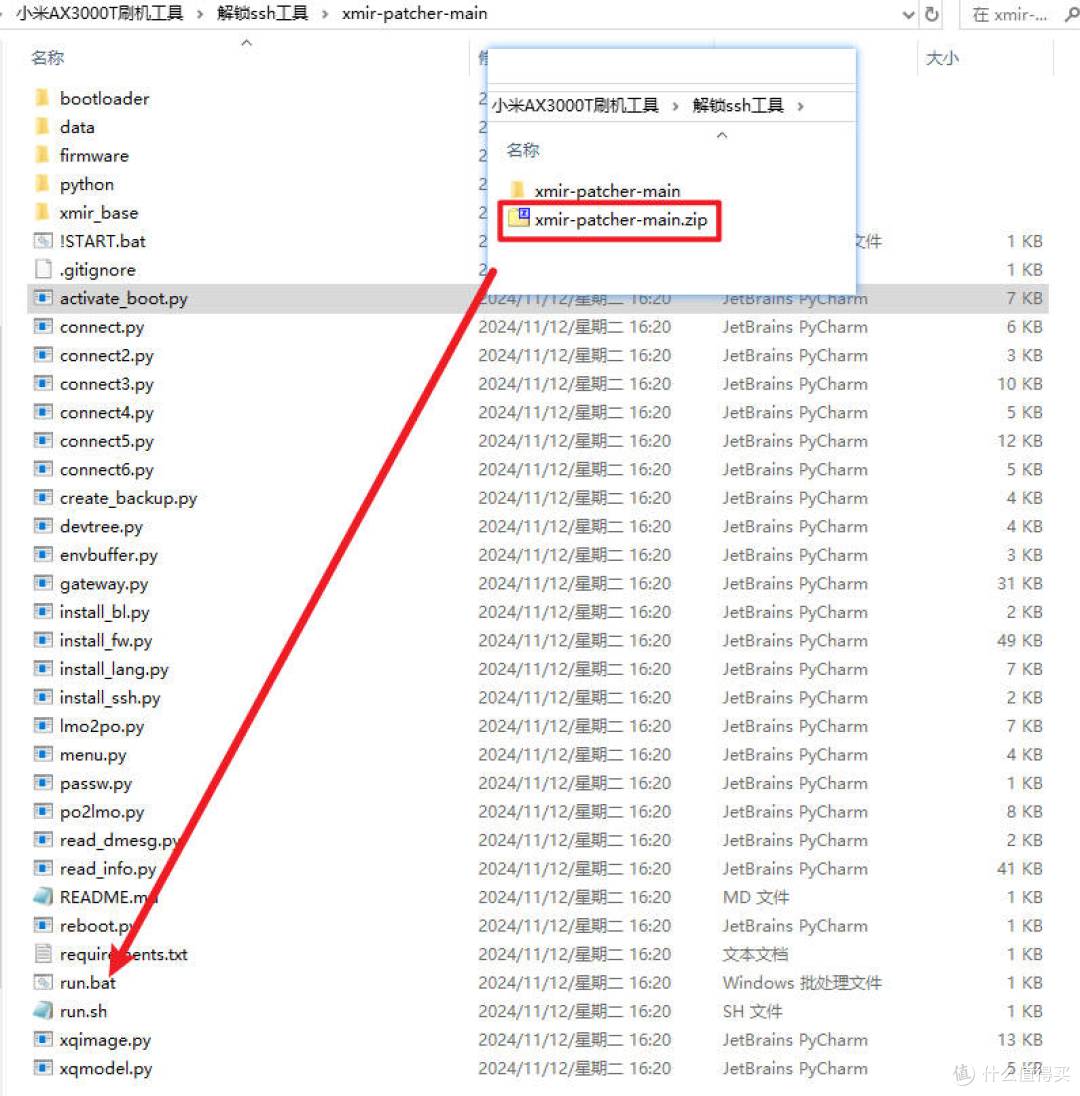Click the devtree.py file icon
This screenshot has height=1096, width=1080.
coord(43,526)
